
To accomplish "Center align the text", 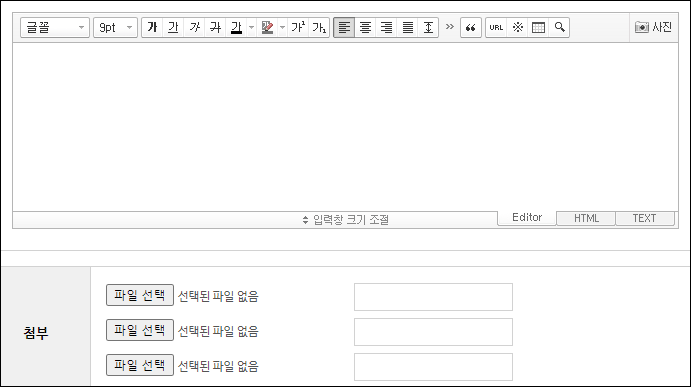I will click(x=365, y=27).
